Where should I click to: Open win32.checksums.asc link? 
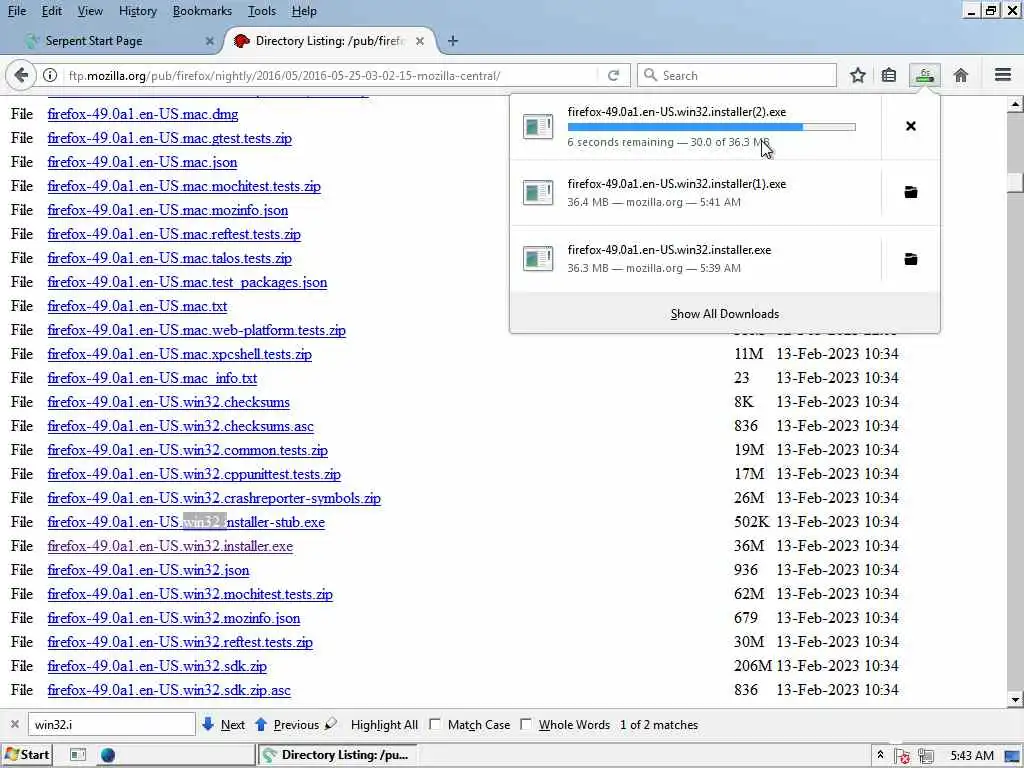pos(181,426)
